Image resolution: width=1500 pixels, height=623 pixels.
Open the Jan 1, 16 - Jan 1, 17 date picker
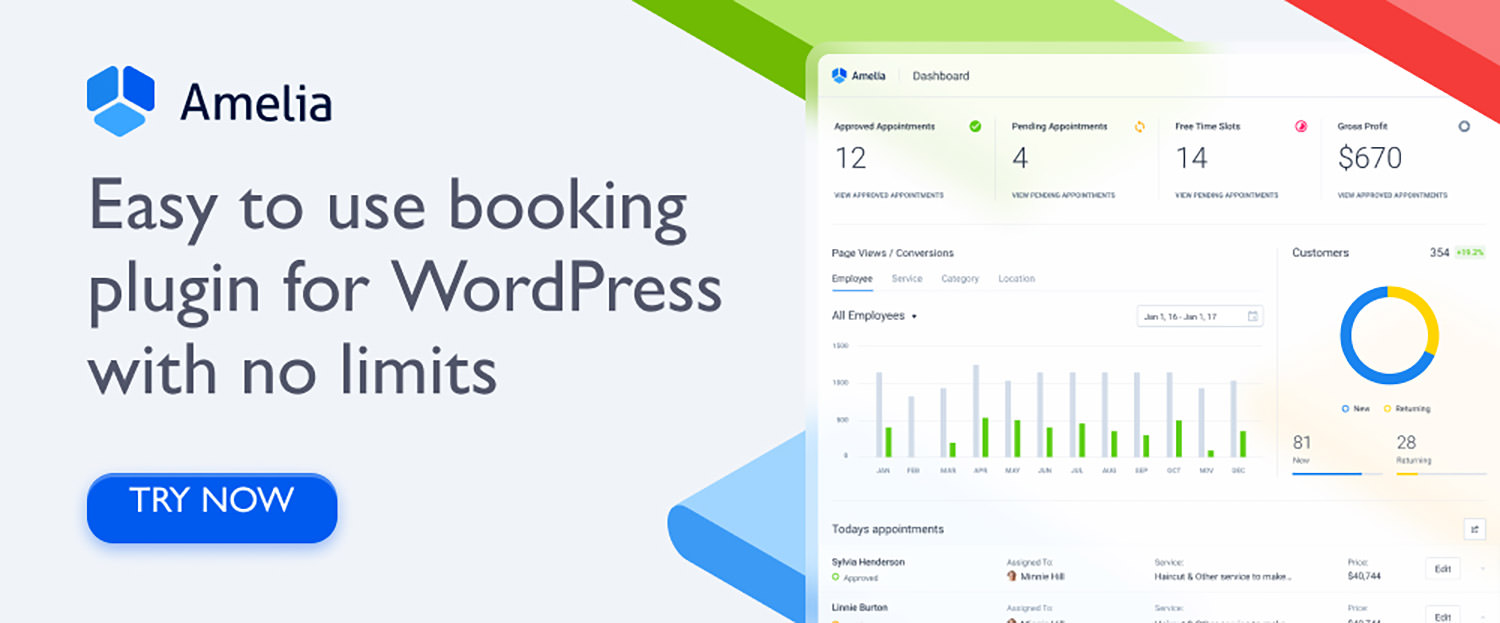[1198, 316]
